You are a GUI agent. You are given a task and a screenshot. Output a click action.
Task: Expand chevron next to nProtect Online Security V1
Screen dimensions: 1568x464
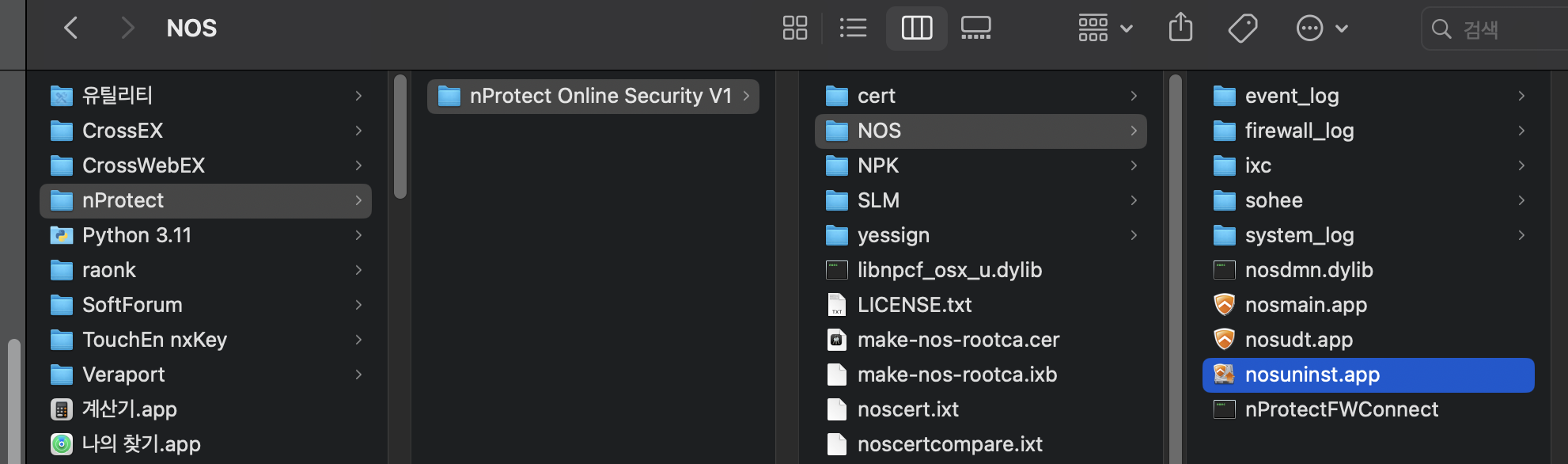[x=746, y=96]
